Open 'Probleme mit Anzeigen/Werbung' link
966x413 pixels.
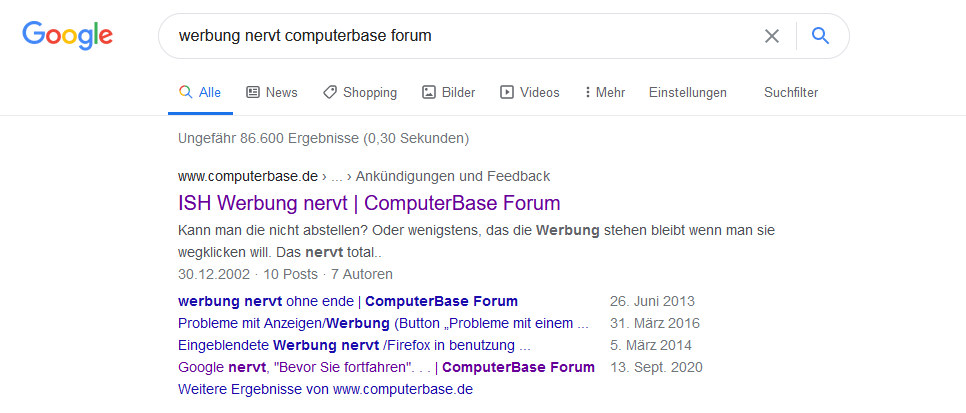pyautogui.click(x=383, y=323)
